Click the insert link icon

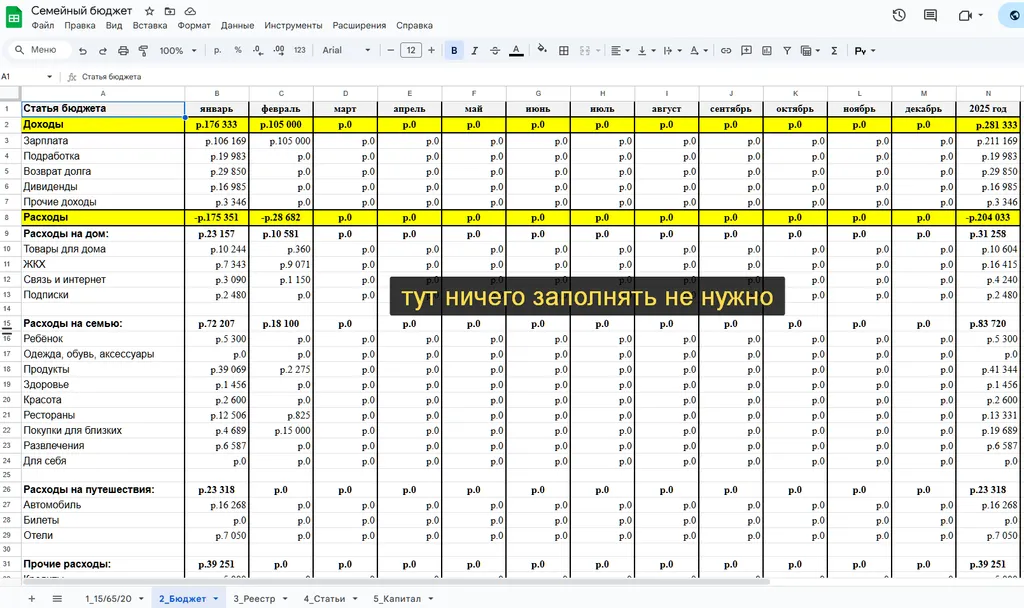point(726,50)
